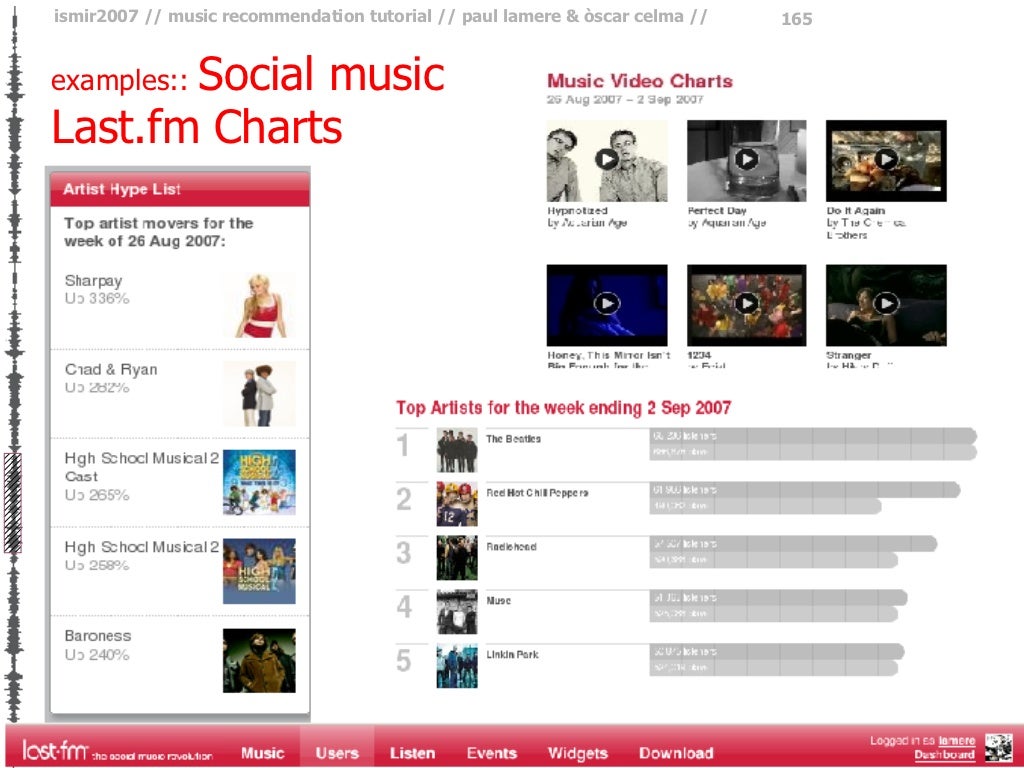Open the Stranger video title
This screenshot has height=768, width=1024.
coord(848,355)
